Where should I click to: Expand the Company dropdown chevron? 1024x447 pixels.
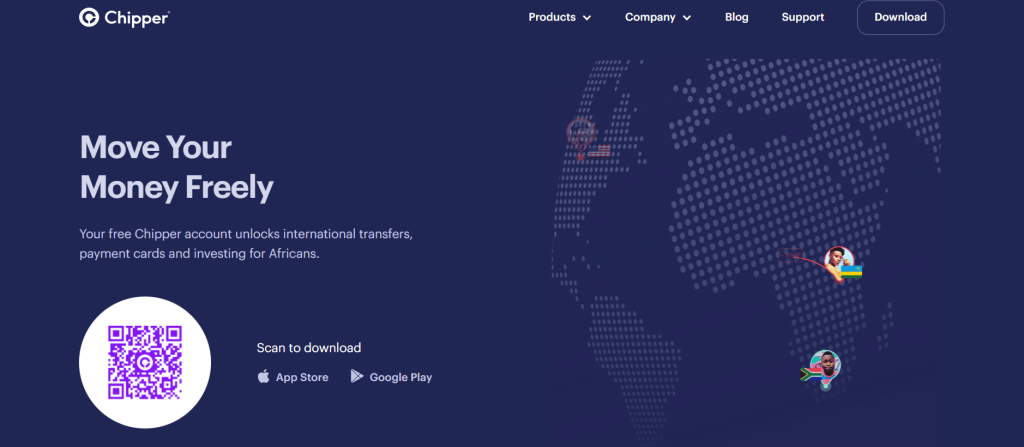coord(686,18)
